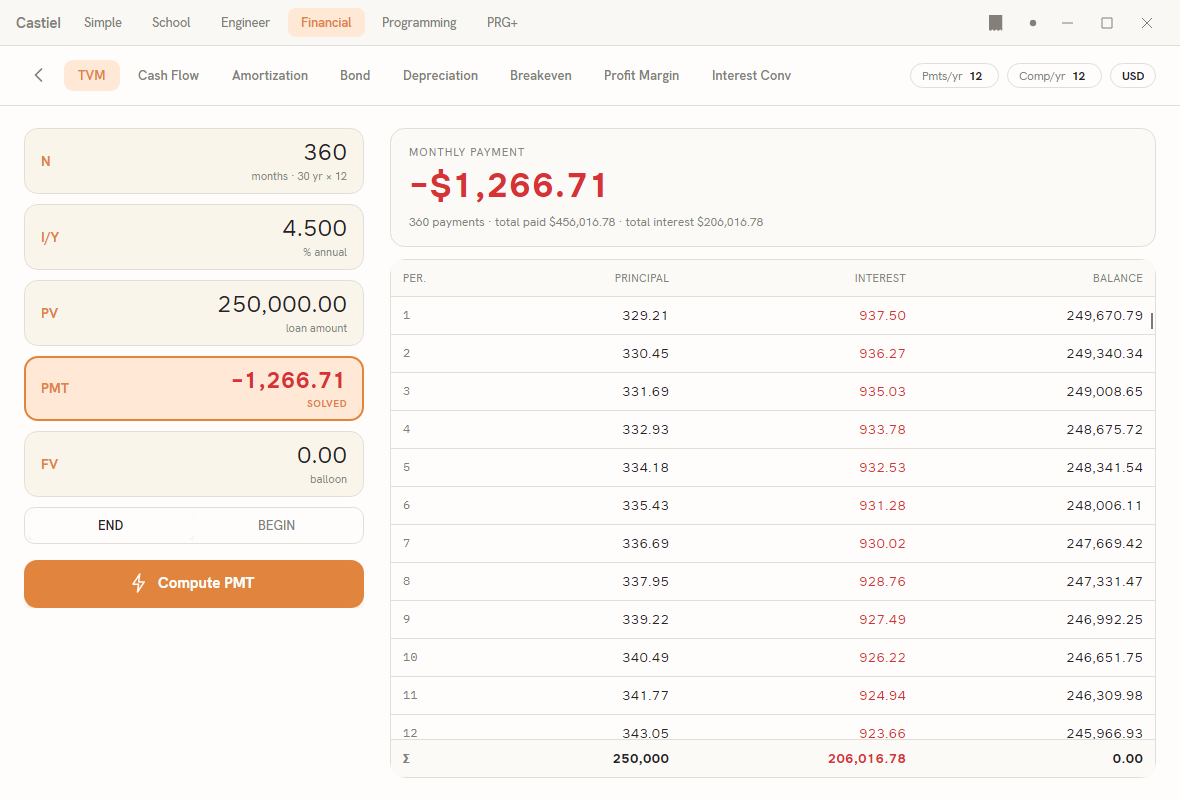
Task: Select the FV balloon field
Action: tap(194, 464)
